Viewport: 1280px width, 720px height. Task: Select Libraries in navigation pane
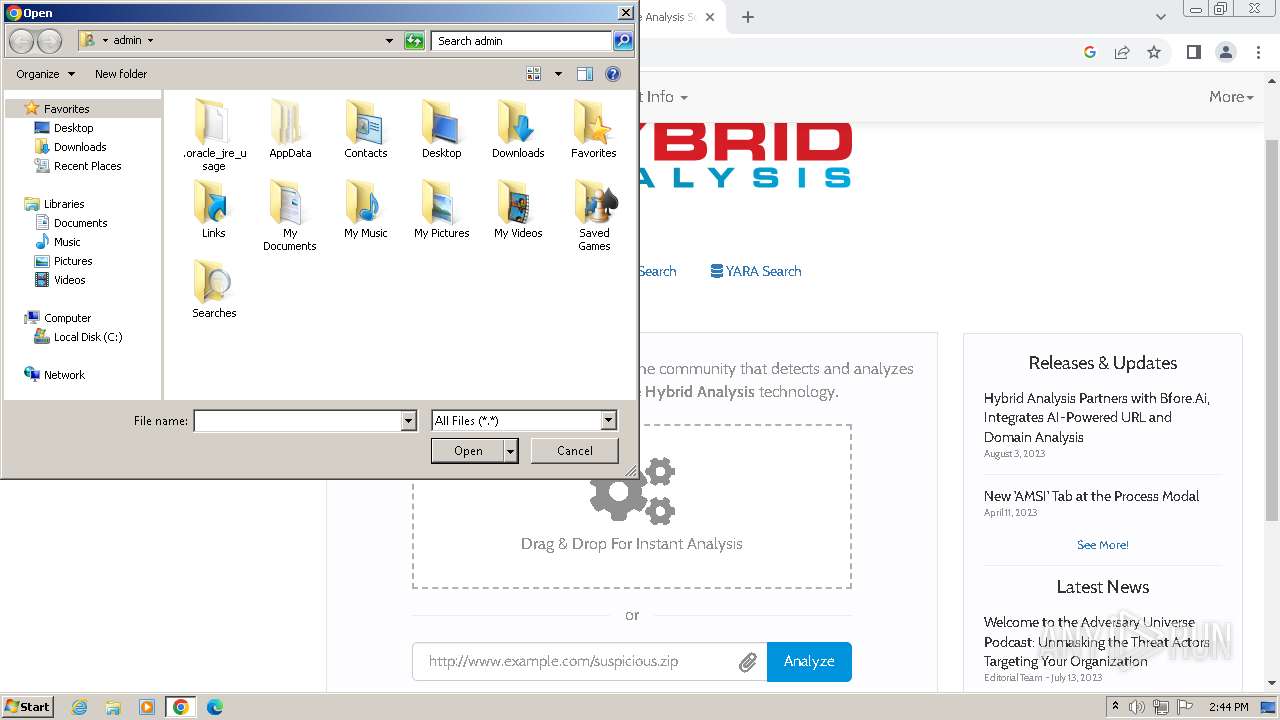[x=64, y=204]
